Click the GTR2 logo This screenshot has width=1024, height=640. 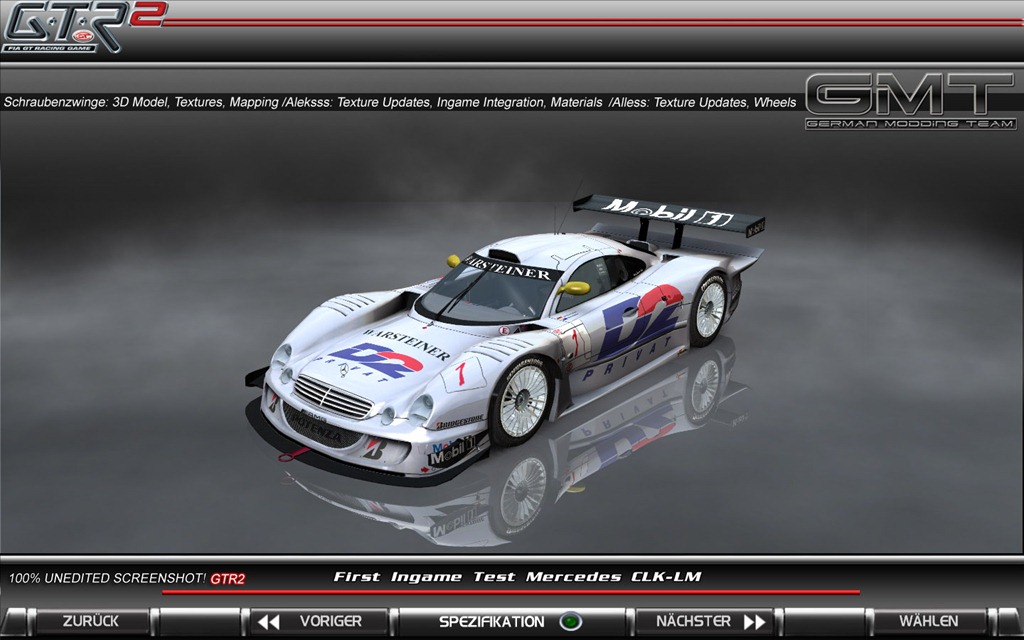click(84, 27)
